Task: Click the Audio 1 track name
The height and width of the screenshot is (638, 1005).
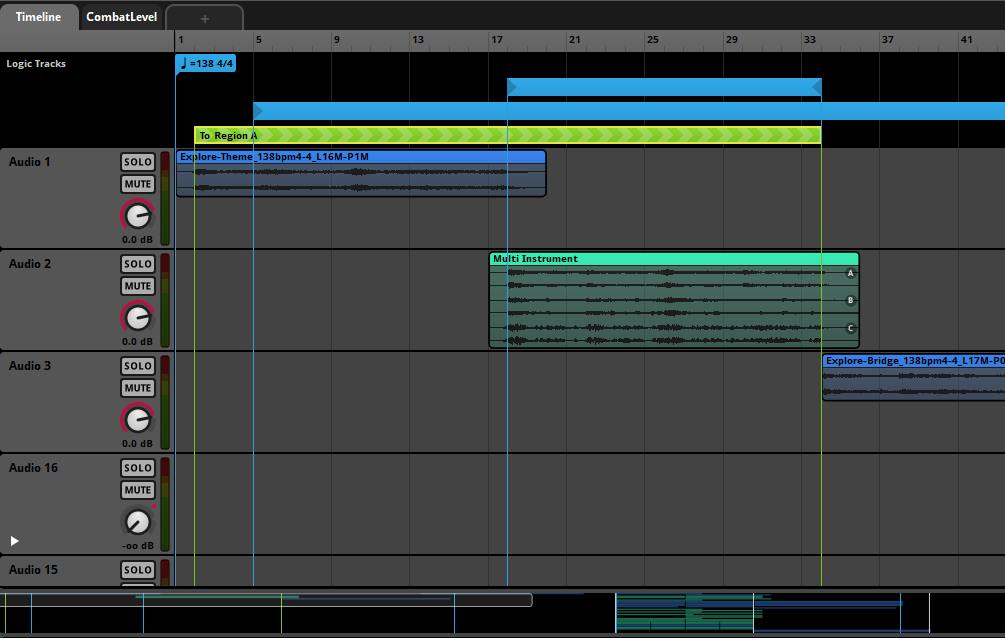Action: [29, 162]
